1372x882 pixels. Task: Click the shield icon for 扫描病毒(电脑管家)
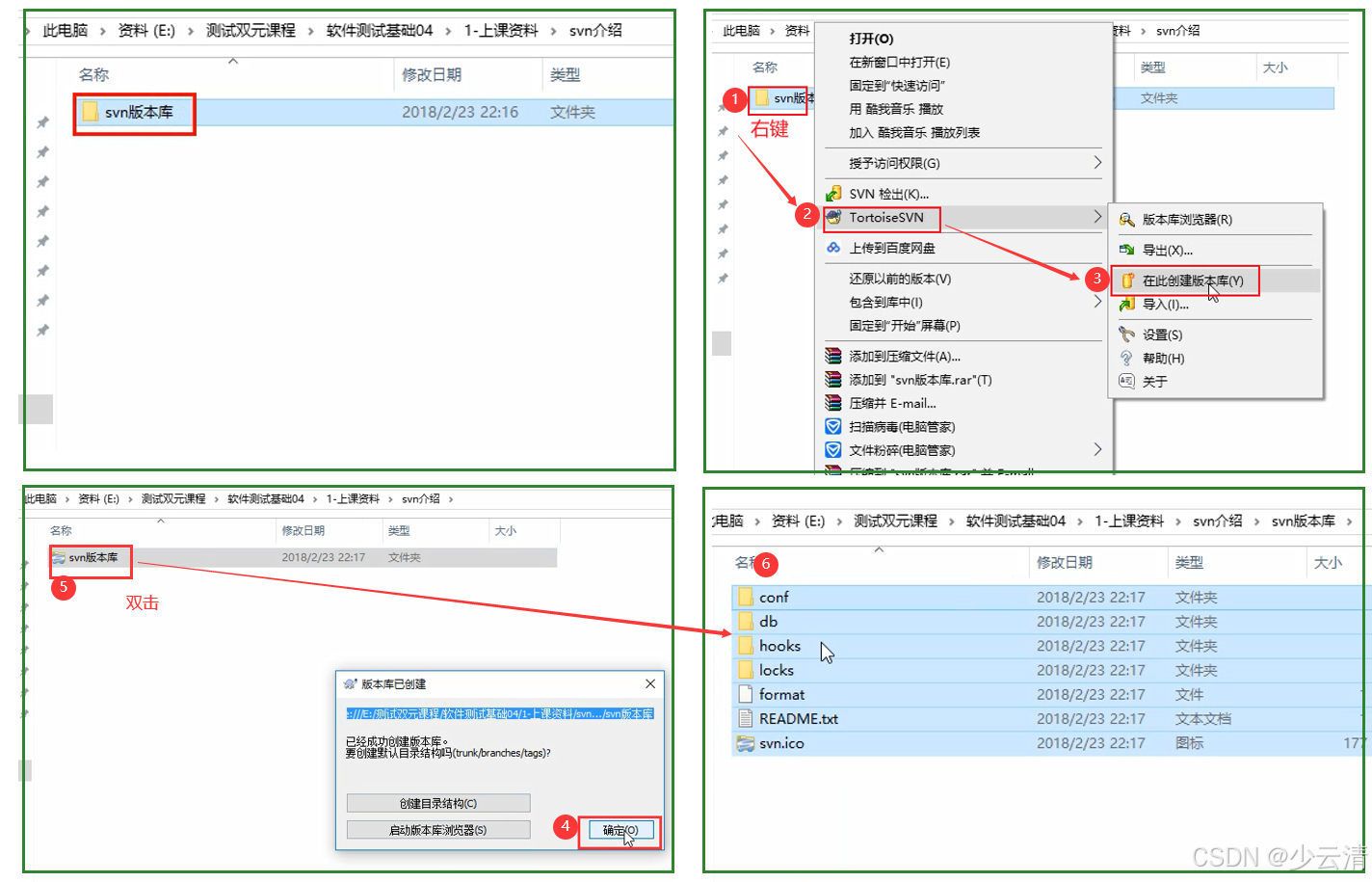tap(833, 426)
